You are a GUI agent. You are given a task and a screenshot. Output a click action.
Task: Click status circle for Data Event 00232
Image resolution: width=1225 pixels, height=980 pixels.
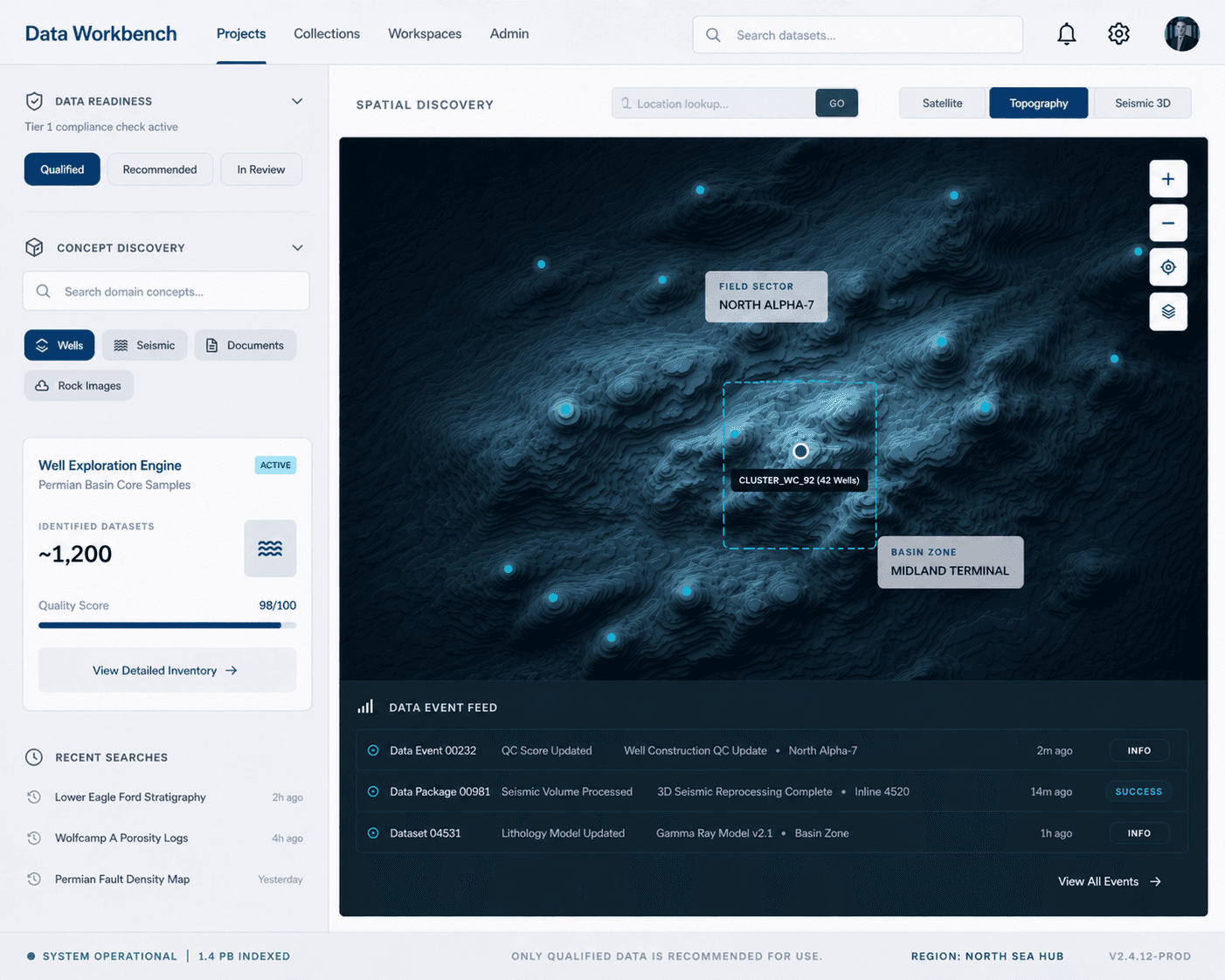[x=373, y=750]
